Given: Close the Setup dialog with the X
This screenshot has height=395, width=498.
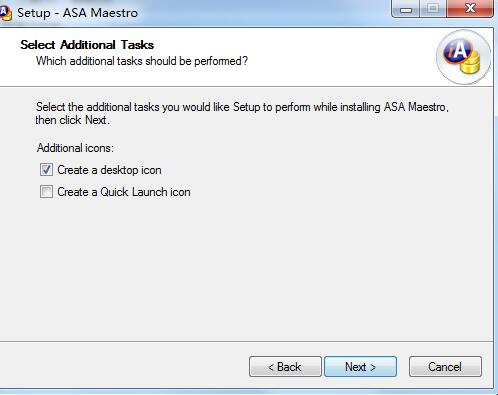Looking at the screenshot, I should tap(470, 8).
